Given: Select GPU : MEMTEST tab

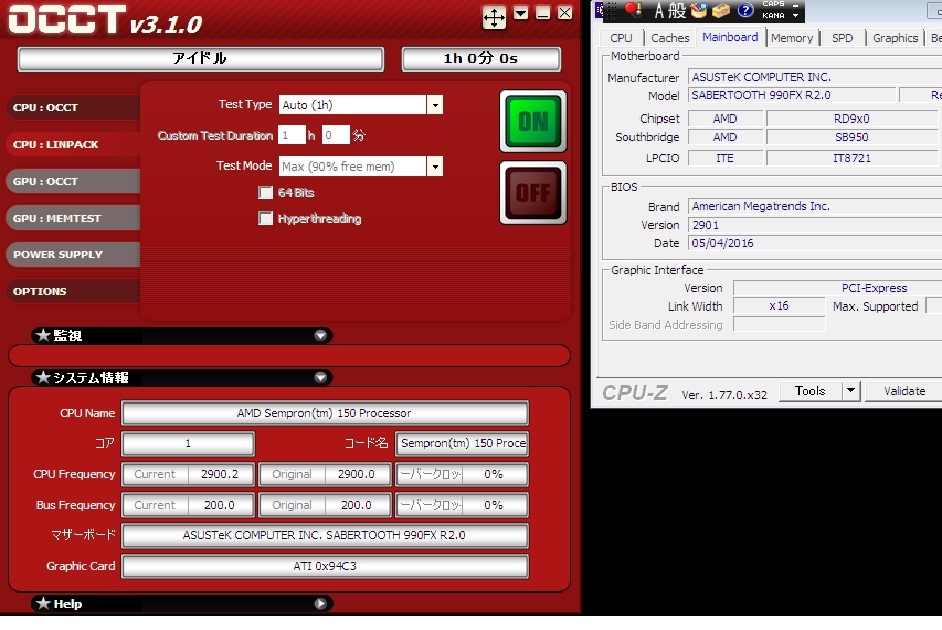Looking at the screenshot, I should pos(73,218).
